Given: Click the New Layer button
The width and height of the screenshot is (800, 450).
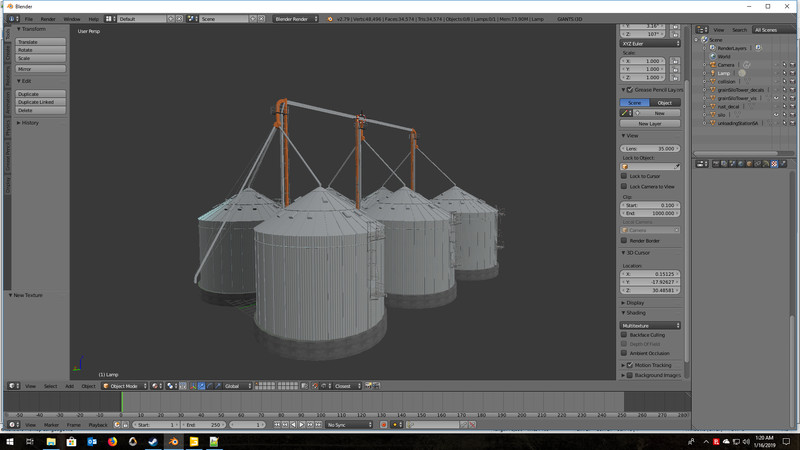Looking at the screenshot, I should point(650,124).
